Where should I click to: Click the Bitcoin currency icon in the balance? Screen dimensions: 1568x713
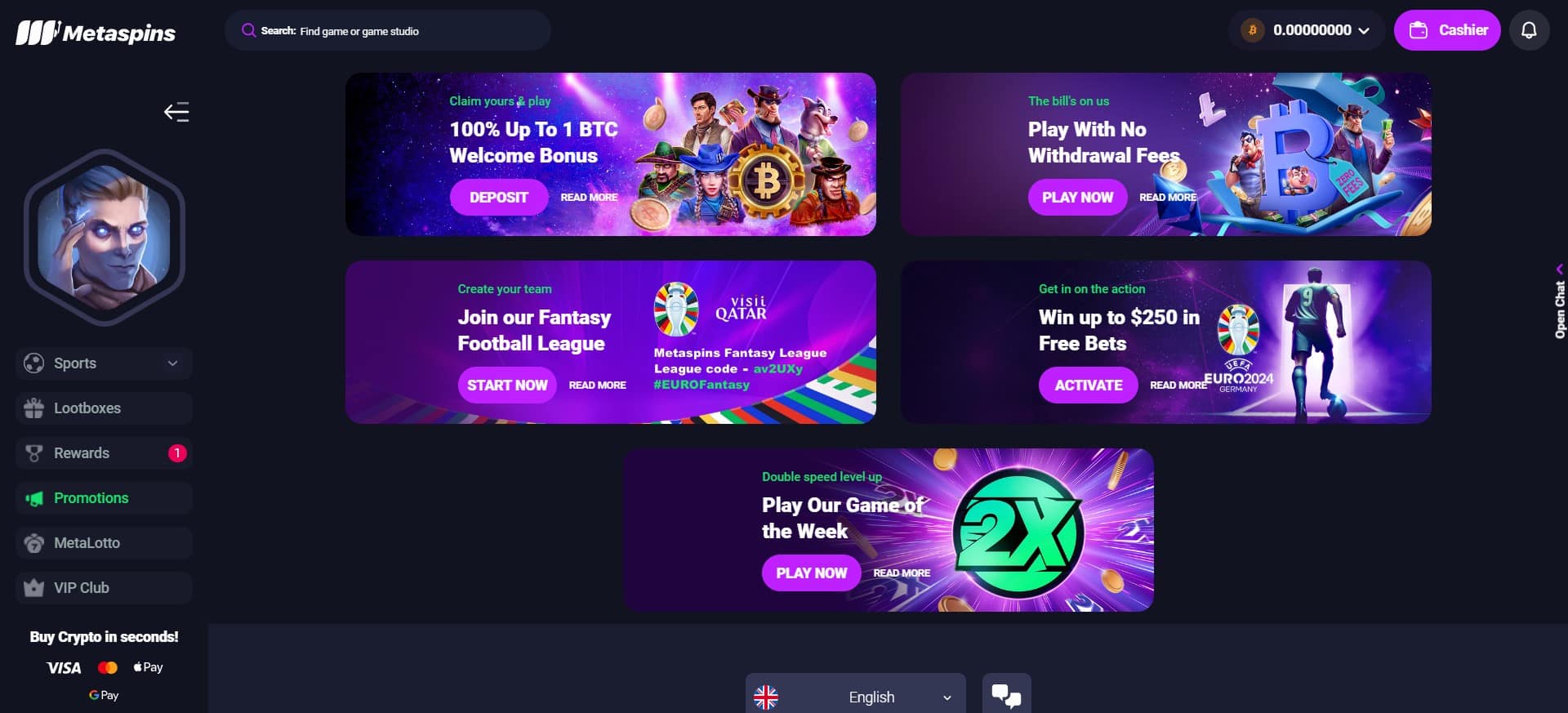pyautogui.click(x=1253, y=30)
